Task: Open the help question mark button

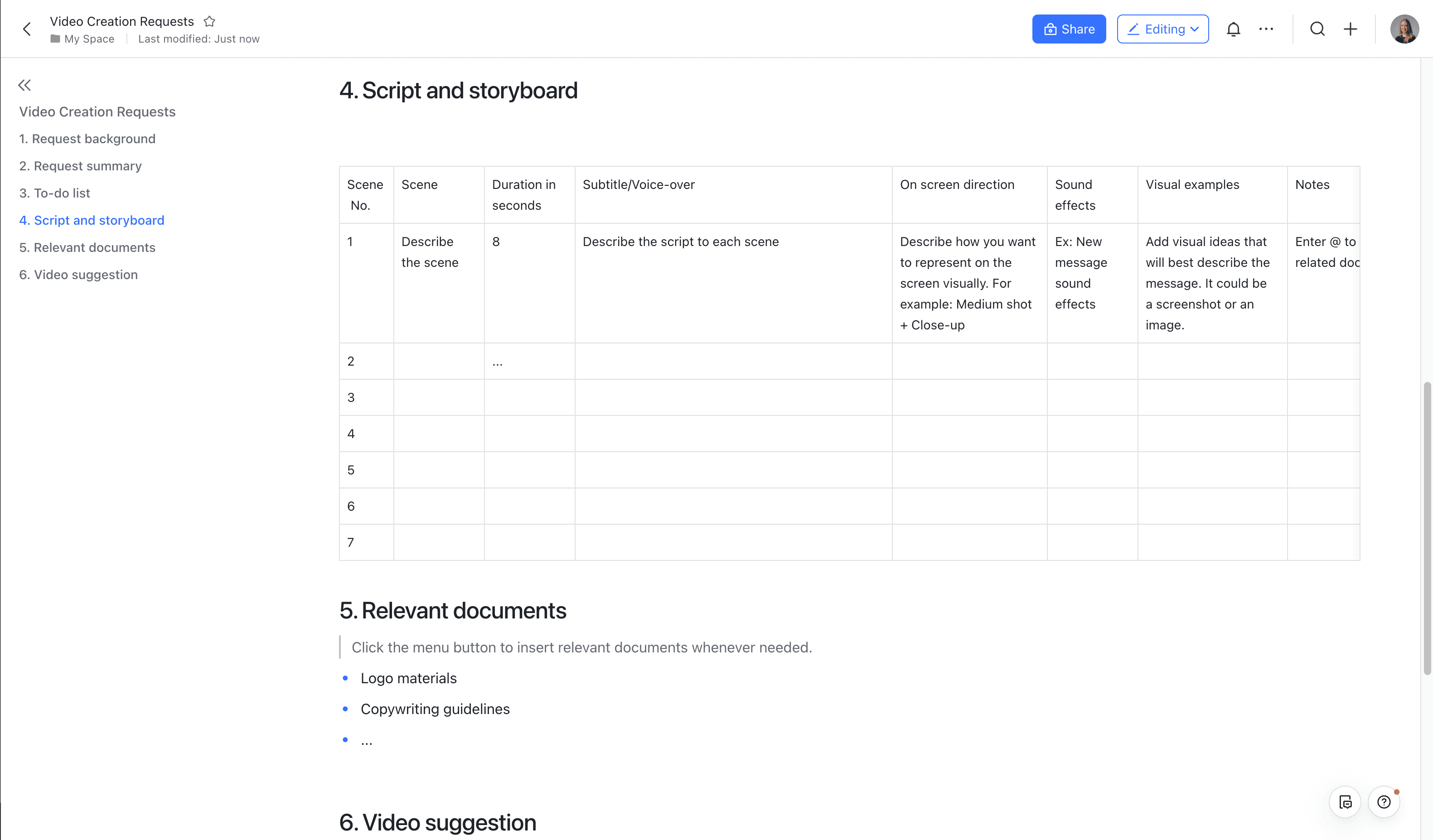Action: click(1384, 802)
